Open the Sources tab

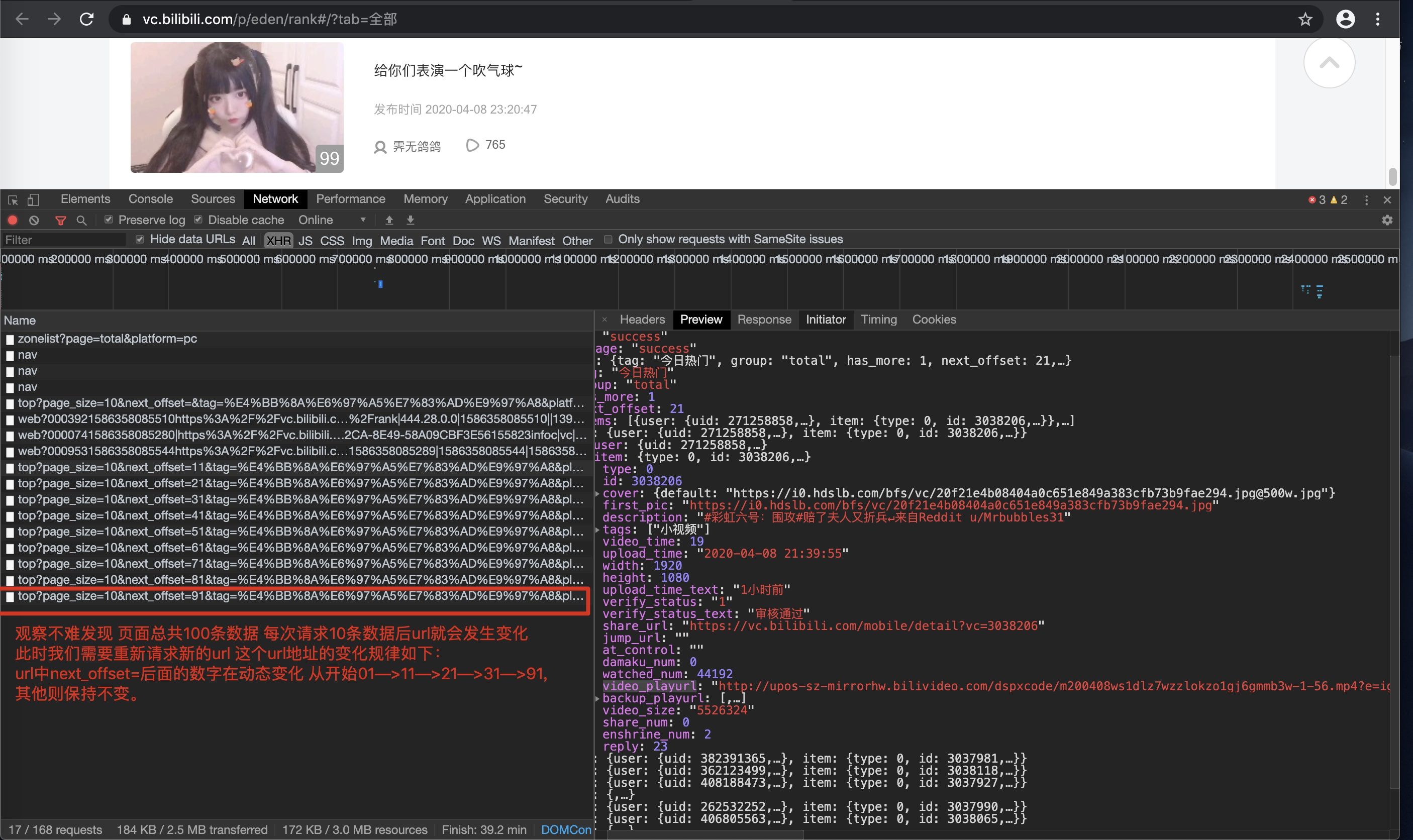(213, 199)
